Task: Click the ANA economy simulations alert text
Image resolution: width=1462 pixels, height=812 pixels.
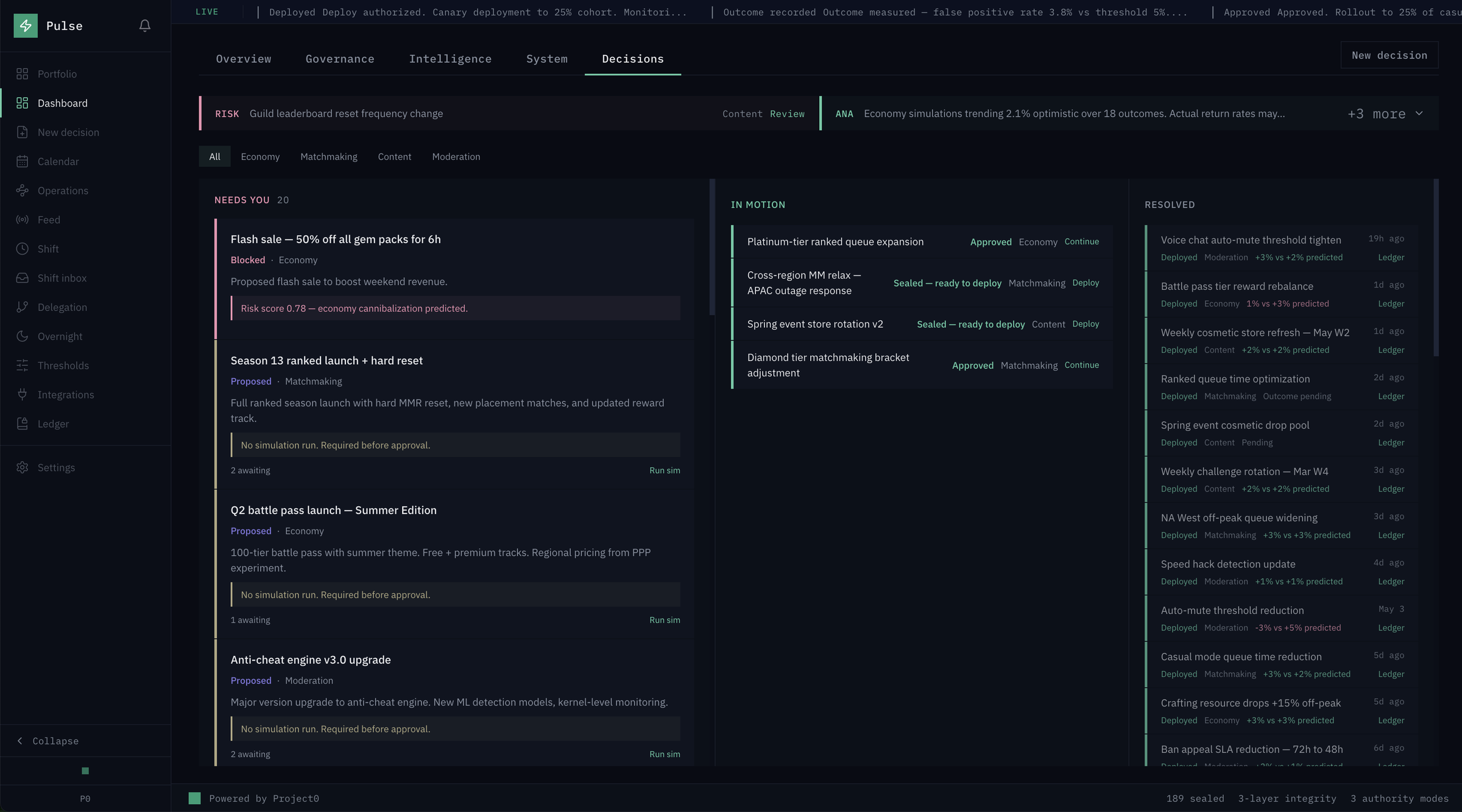Action: [1074, 114]
